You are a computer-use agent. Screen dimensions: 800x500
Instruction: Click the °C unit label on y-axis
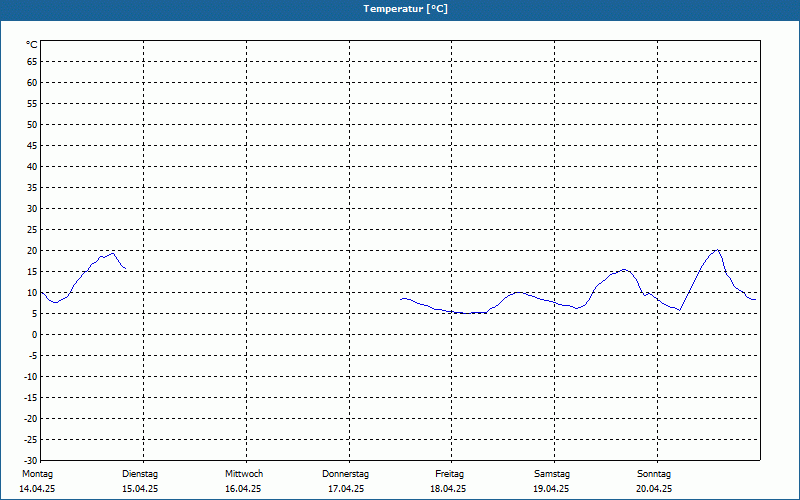coord(32,45)
